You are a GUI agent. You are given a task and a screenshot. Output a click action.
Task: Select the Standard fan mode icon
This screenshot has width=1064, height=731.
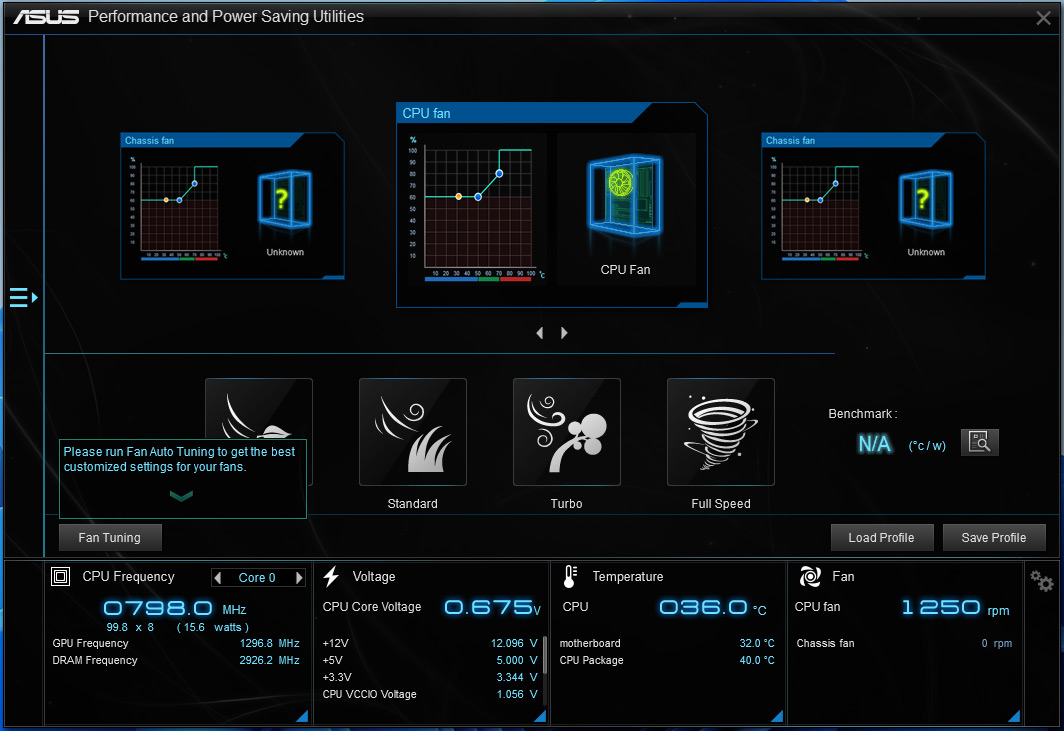413,432
